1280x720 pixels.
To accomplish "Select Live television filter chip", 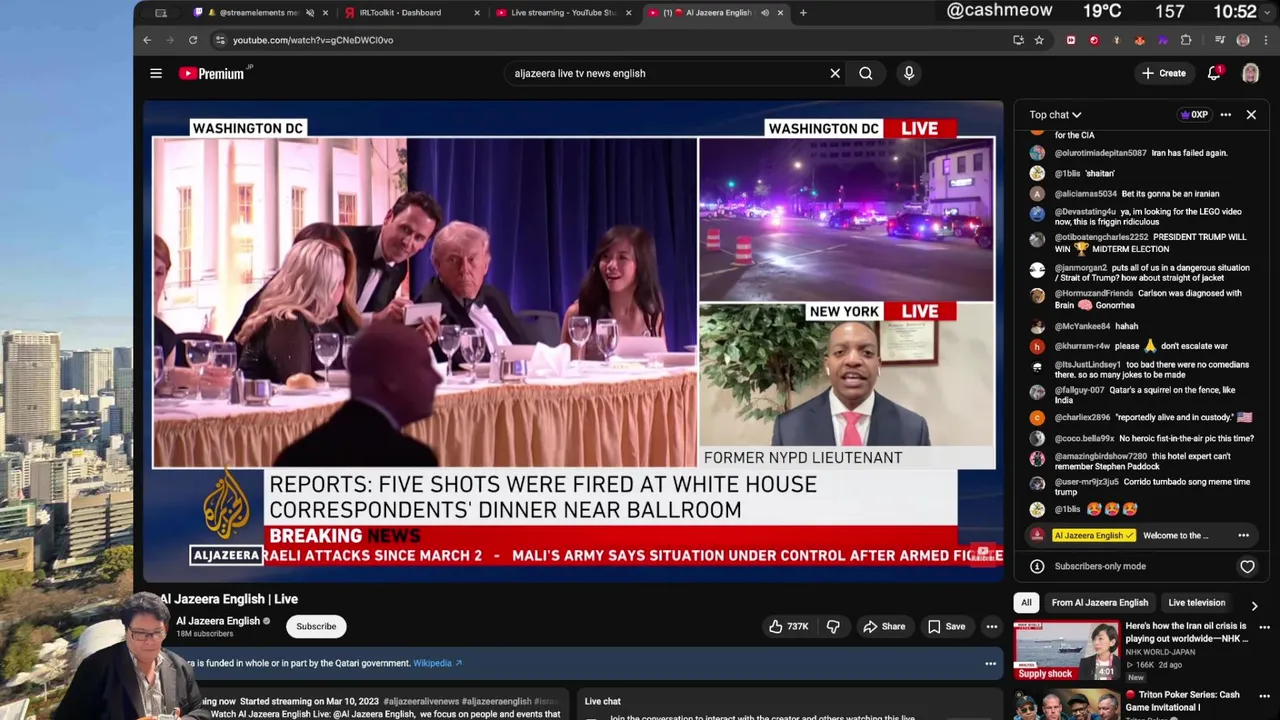I will (1196, 603).
